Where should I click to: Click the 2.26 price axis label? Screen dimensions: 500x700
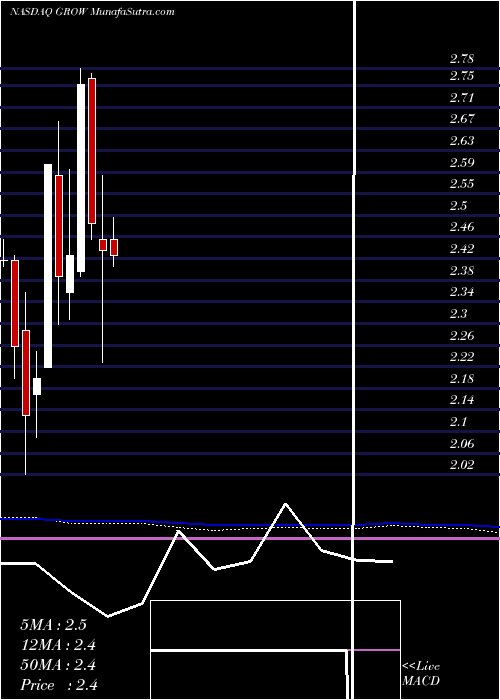pos(462,335)
